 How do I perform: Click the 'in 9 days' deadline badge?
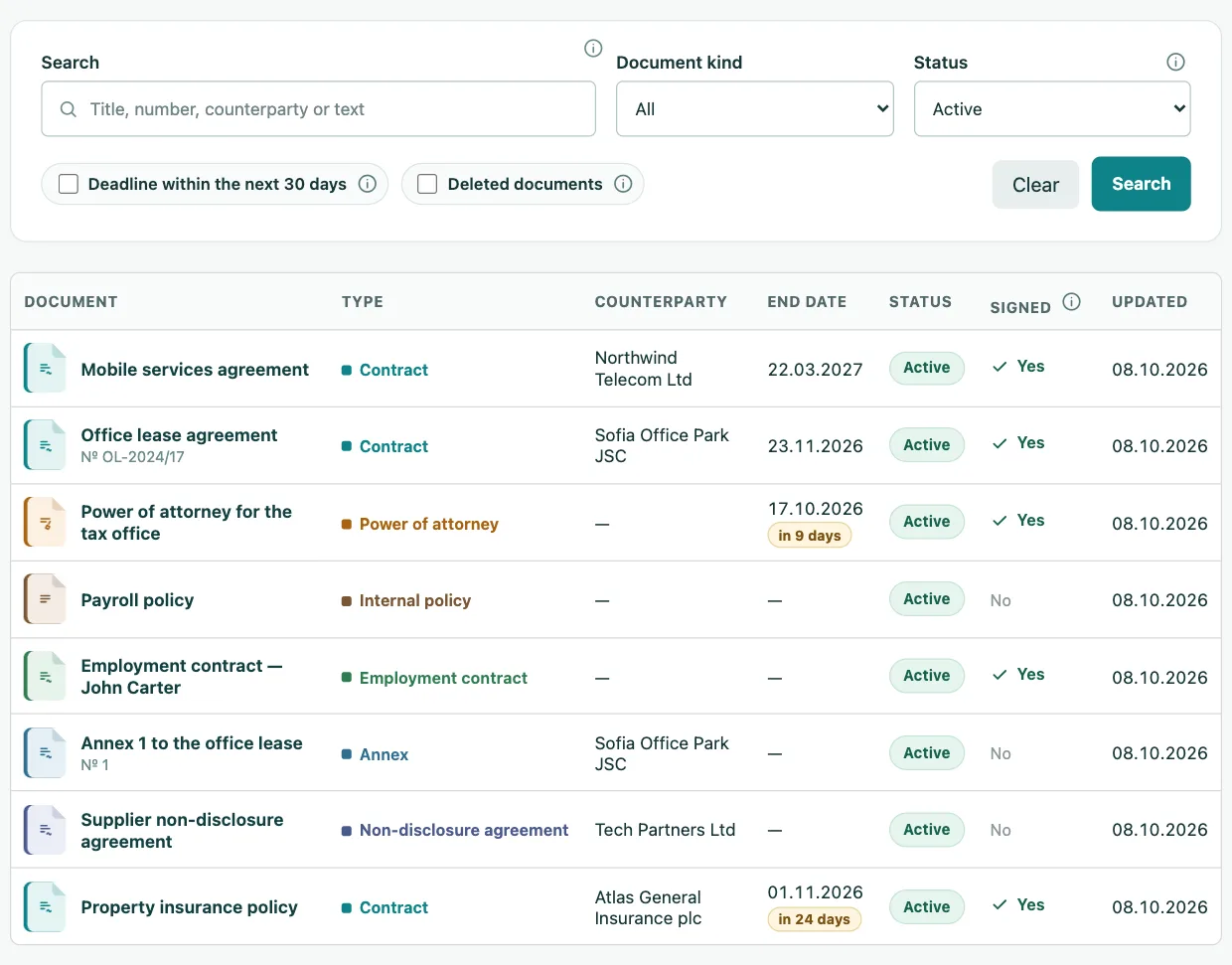click(x=810, y=536)
